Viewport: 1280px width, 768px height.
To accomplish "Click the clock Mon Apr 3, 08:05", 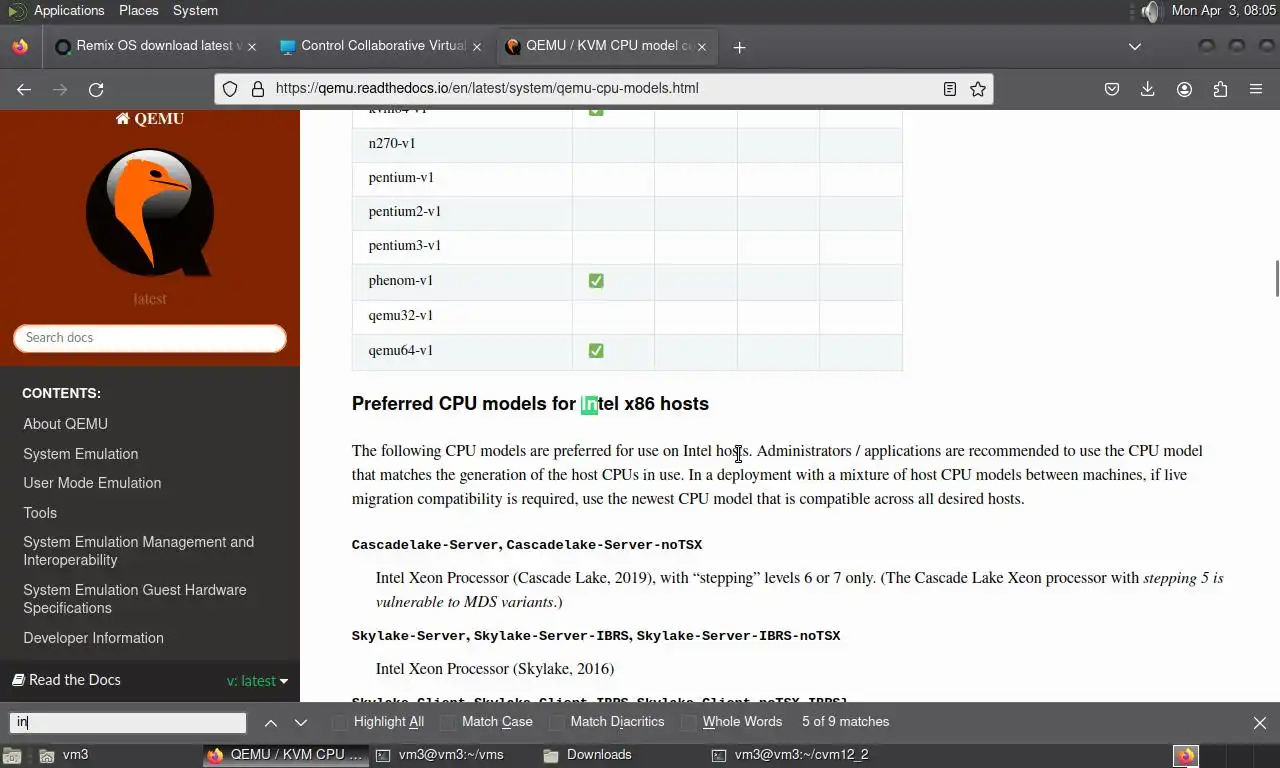I will point(1224,10).
